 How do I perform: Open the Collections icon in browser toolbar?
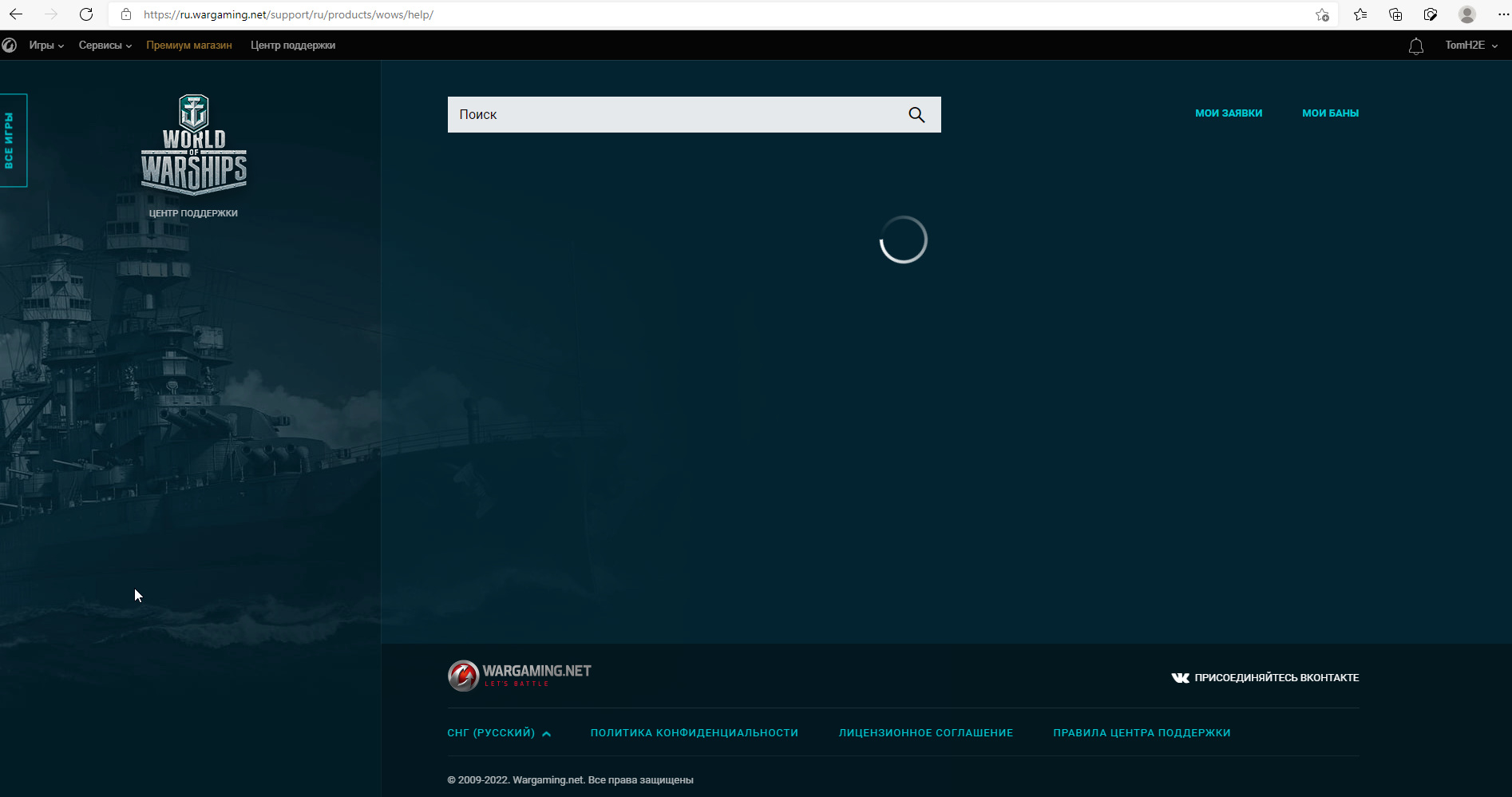coord(1395,14)
